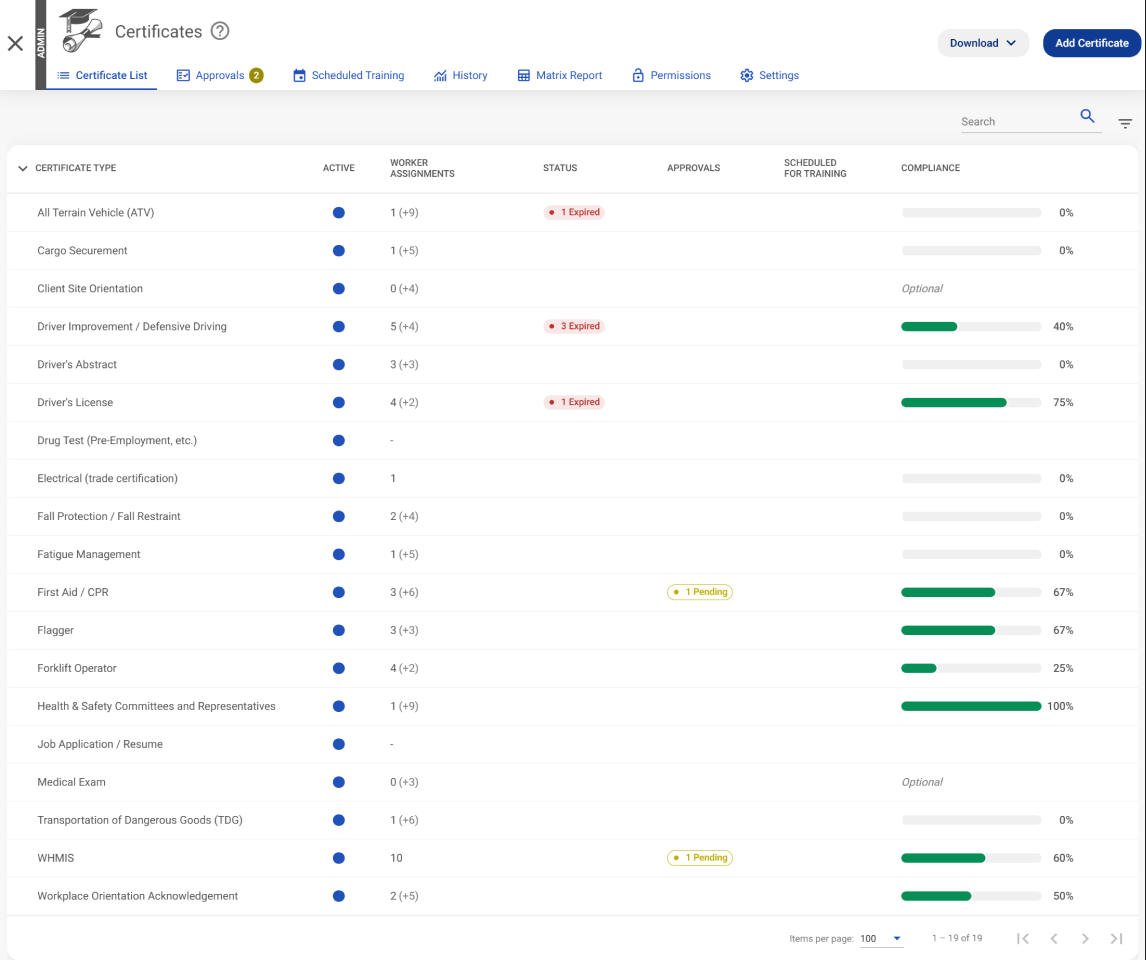Open the filter list icon
The height and width of the screenshot is (960, 1146).
point(1125,124)
